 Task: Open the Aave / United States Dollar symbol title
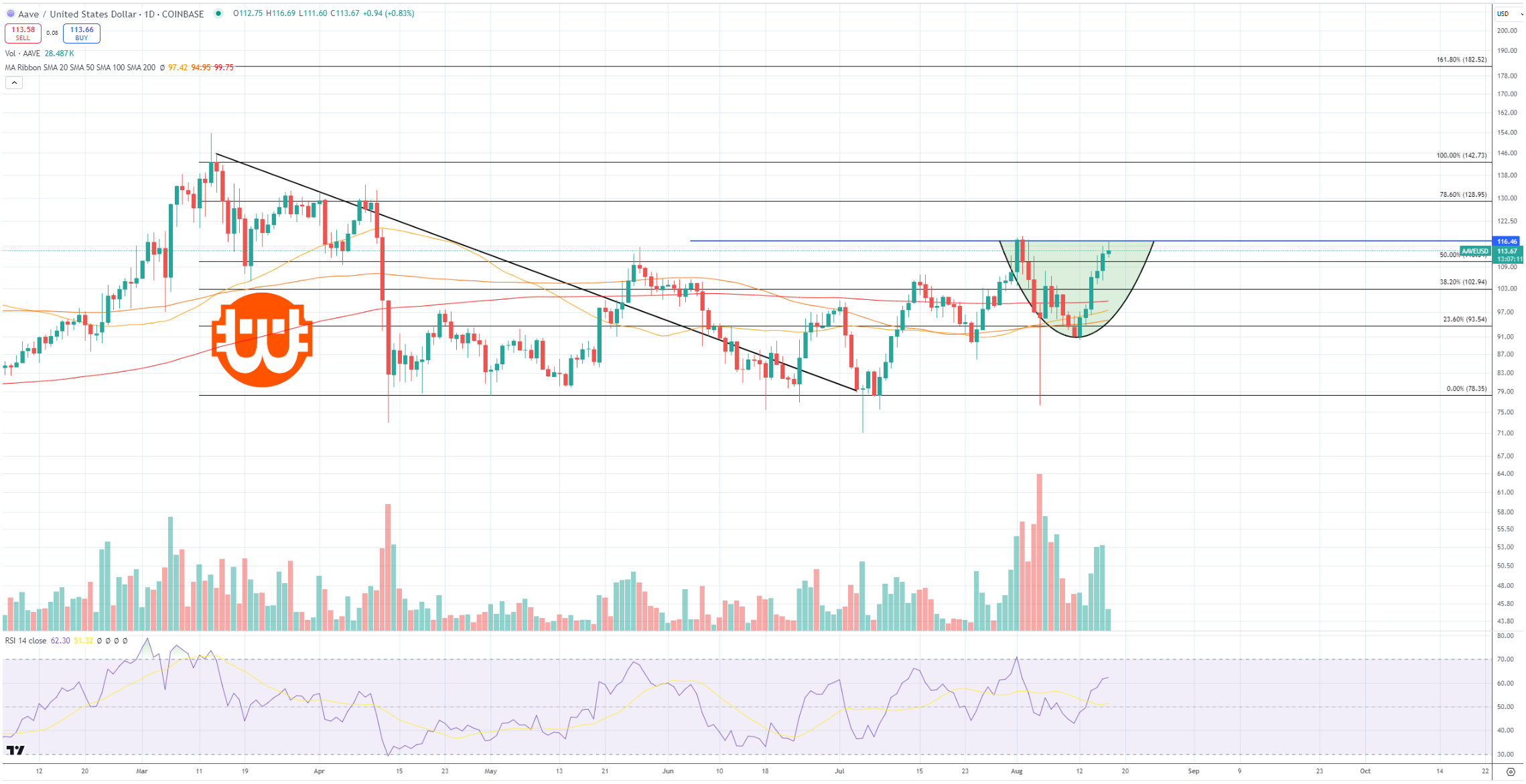111,14
